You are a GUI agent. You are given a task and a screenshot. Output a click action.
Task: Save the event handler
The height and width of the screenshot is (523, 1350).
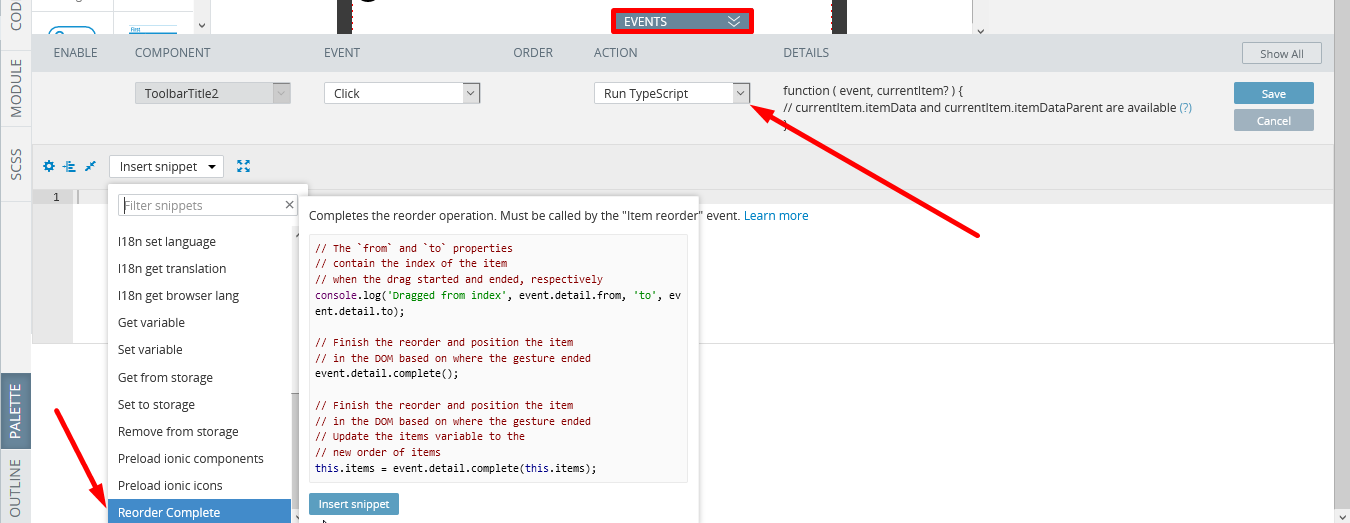coord(1273,93)
